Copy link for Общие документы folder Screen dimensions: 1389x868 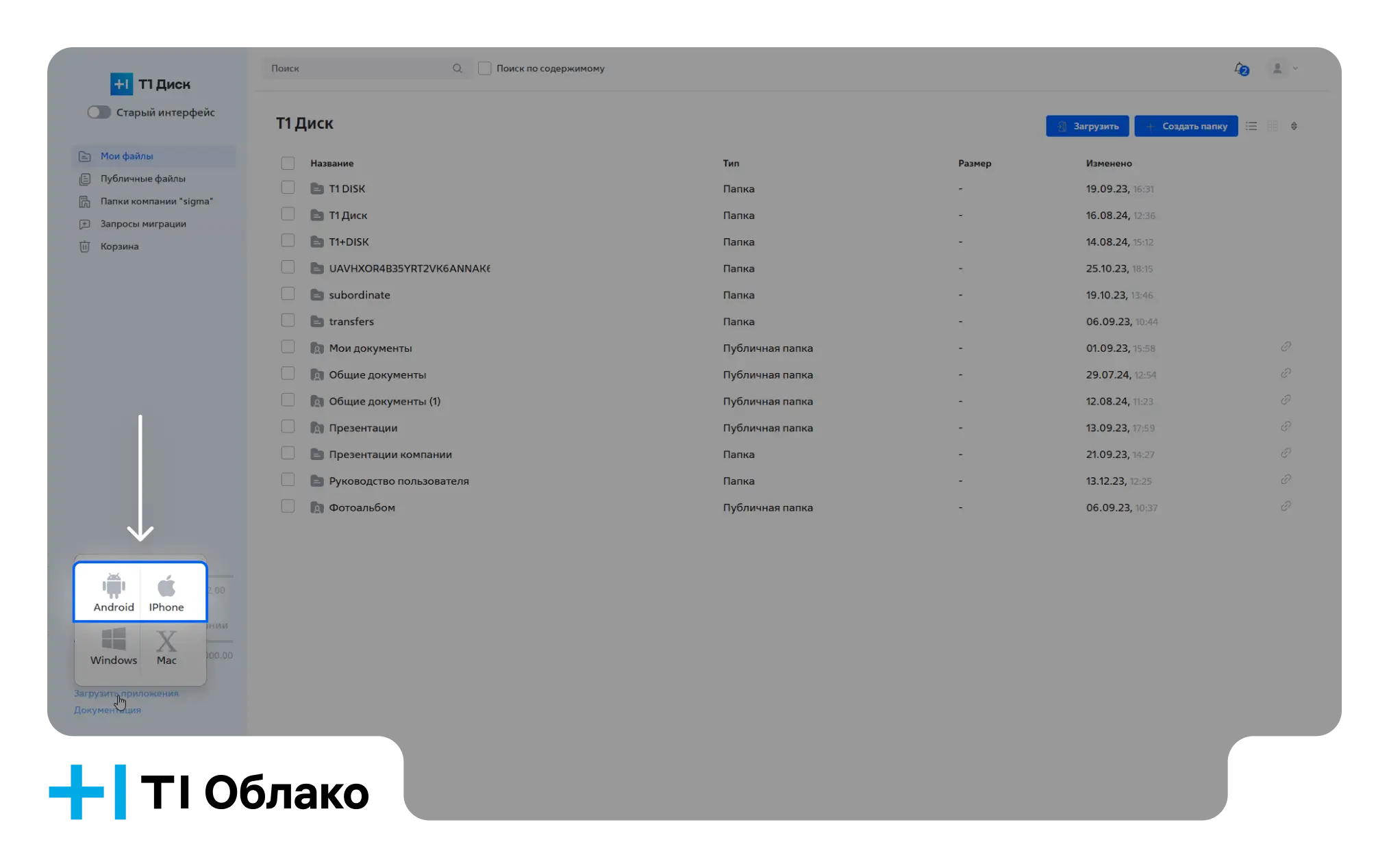(x=1286, y=374)
